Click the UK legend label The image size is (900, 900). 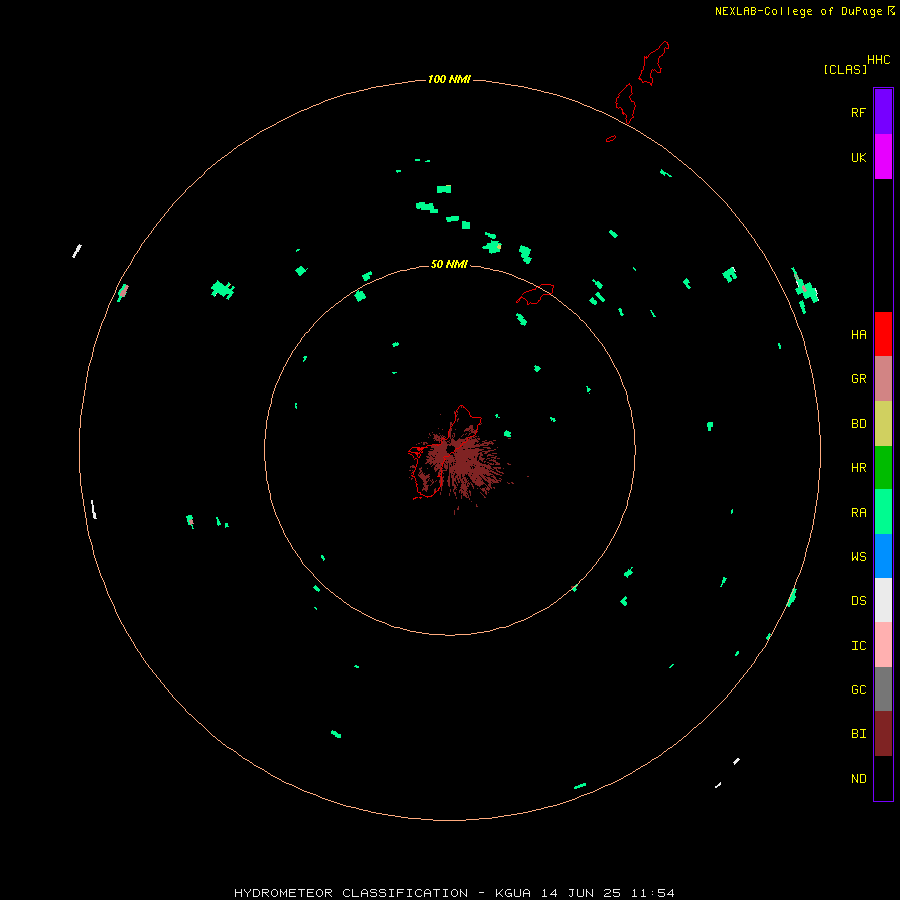tap(858, 157)
